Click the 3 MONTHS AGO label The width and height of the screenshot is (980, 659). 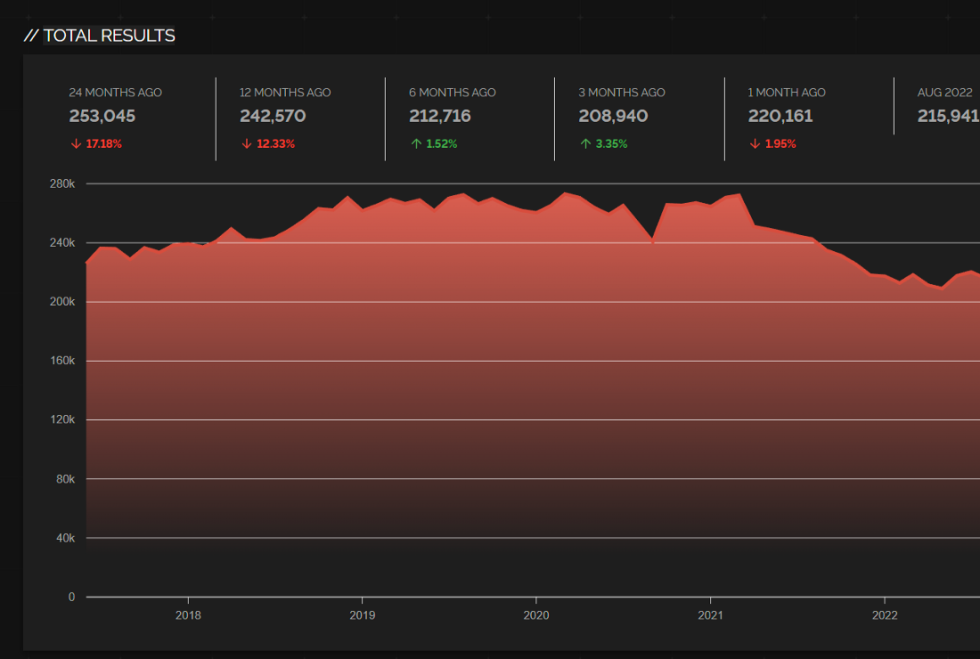[x=622, y=92]
